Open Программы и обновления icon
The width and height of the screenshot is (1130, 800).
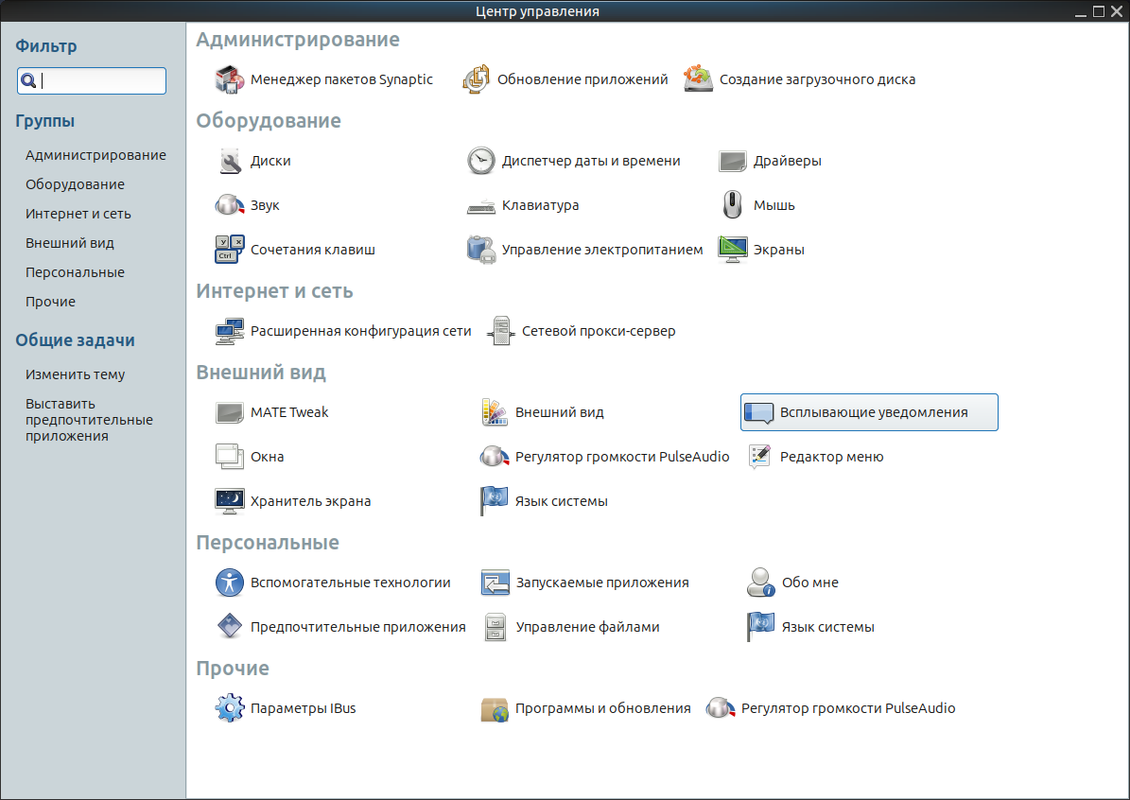[494, 708]
